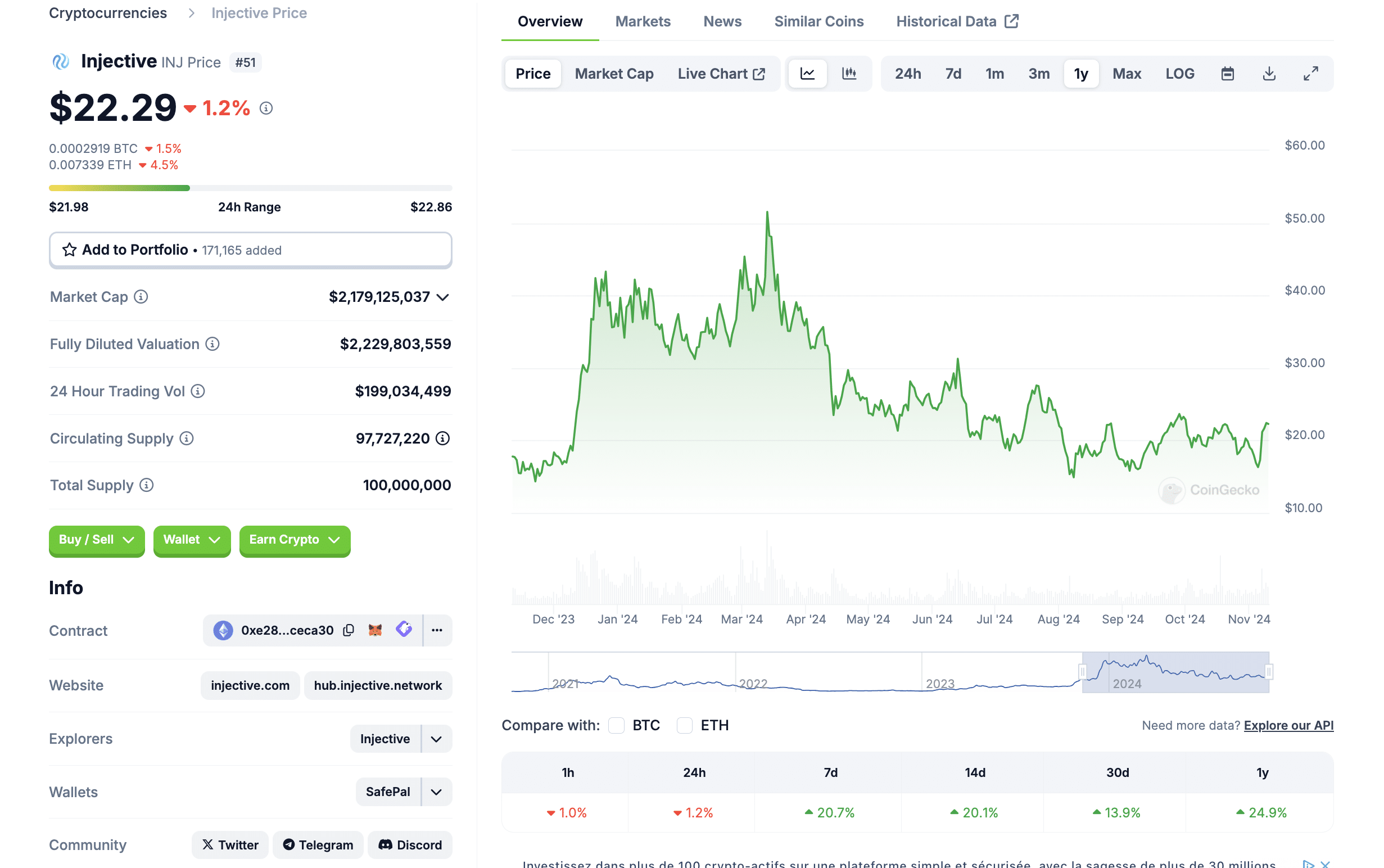Open the Buy / Sell dropdown

[97, 540]
